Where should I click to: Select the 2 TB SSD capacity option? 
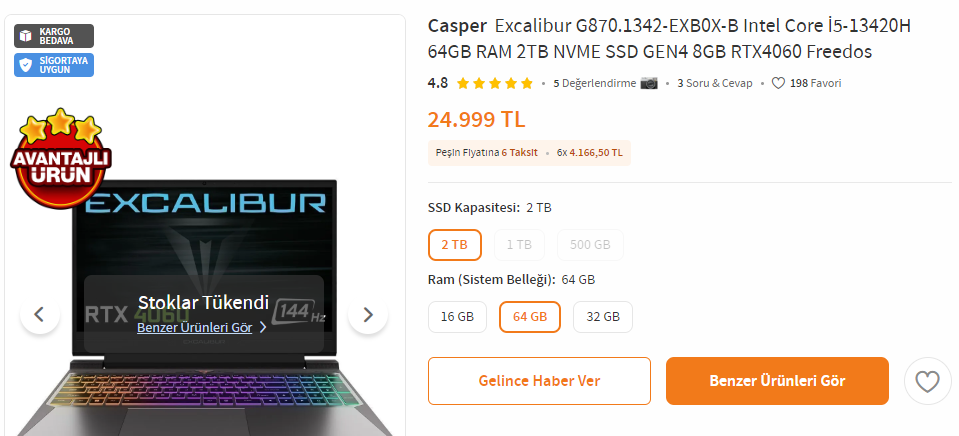click(455, 245)
